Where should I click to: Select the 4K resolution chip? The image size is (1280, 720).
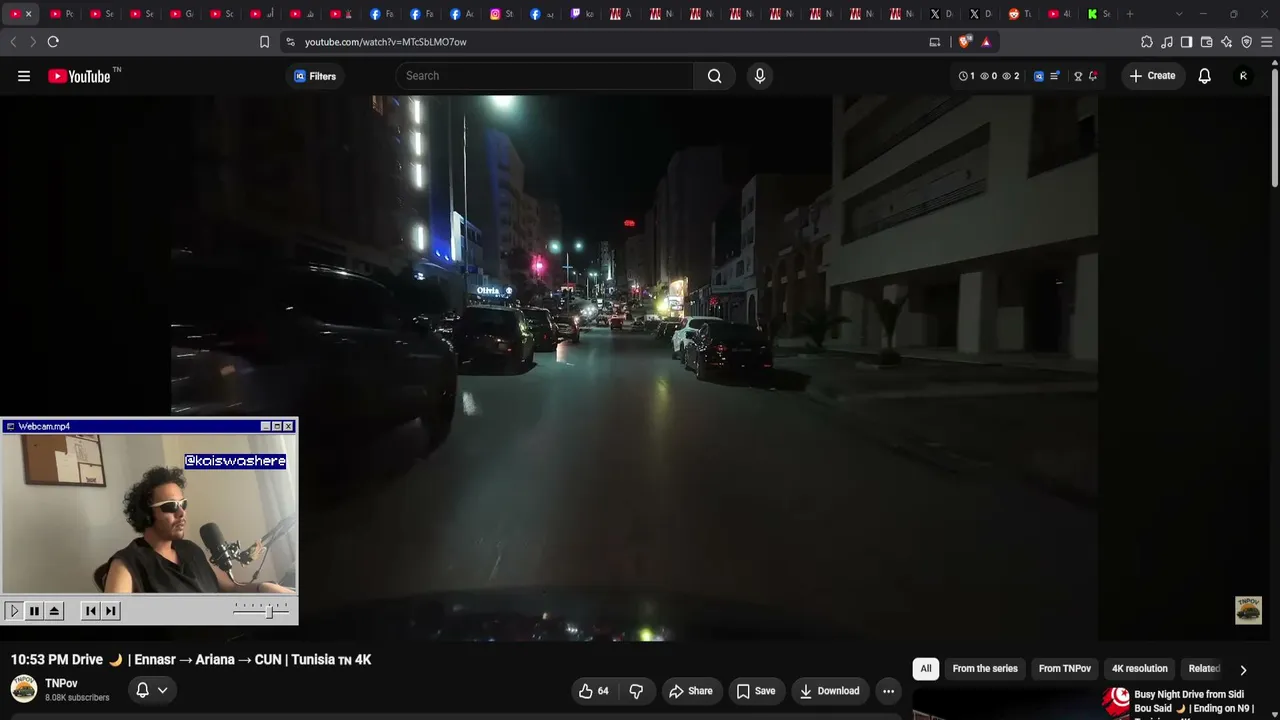(x=1140, y=669)
